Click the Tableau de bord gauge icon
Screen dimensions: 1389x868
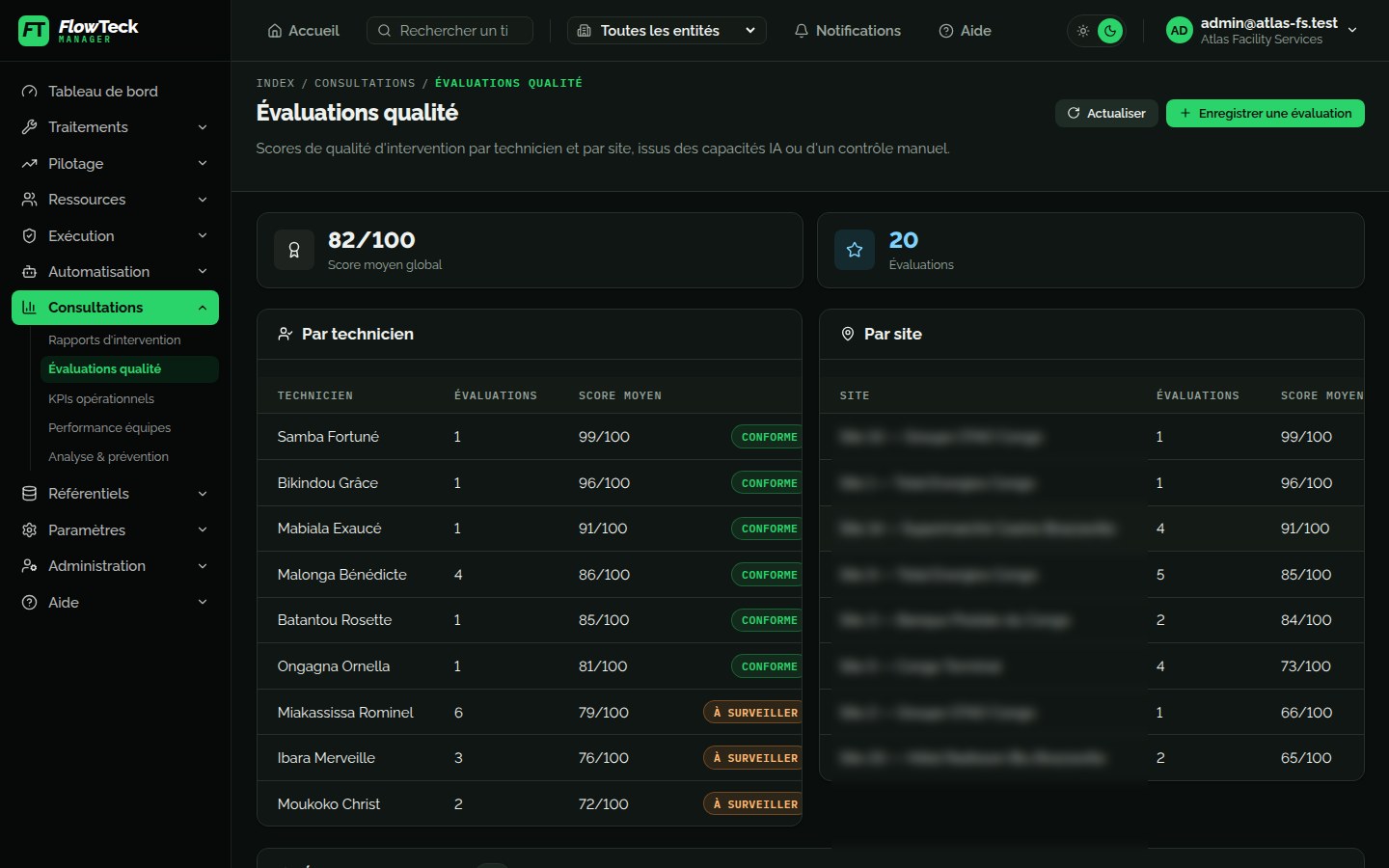click(29, 92)
